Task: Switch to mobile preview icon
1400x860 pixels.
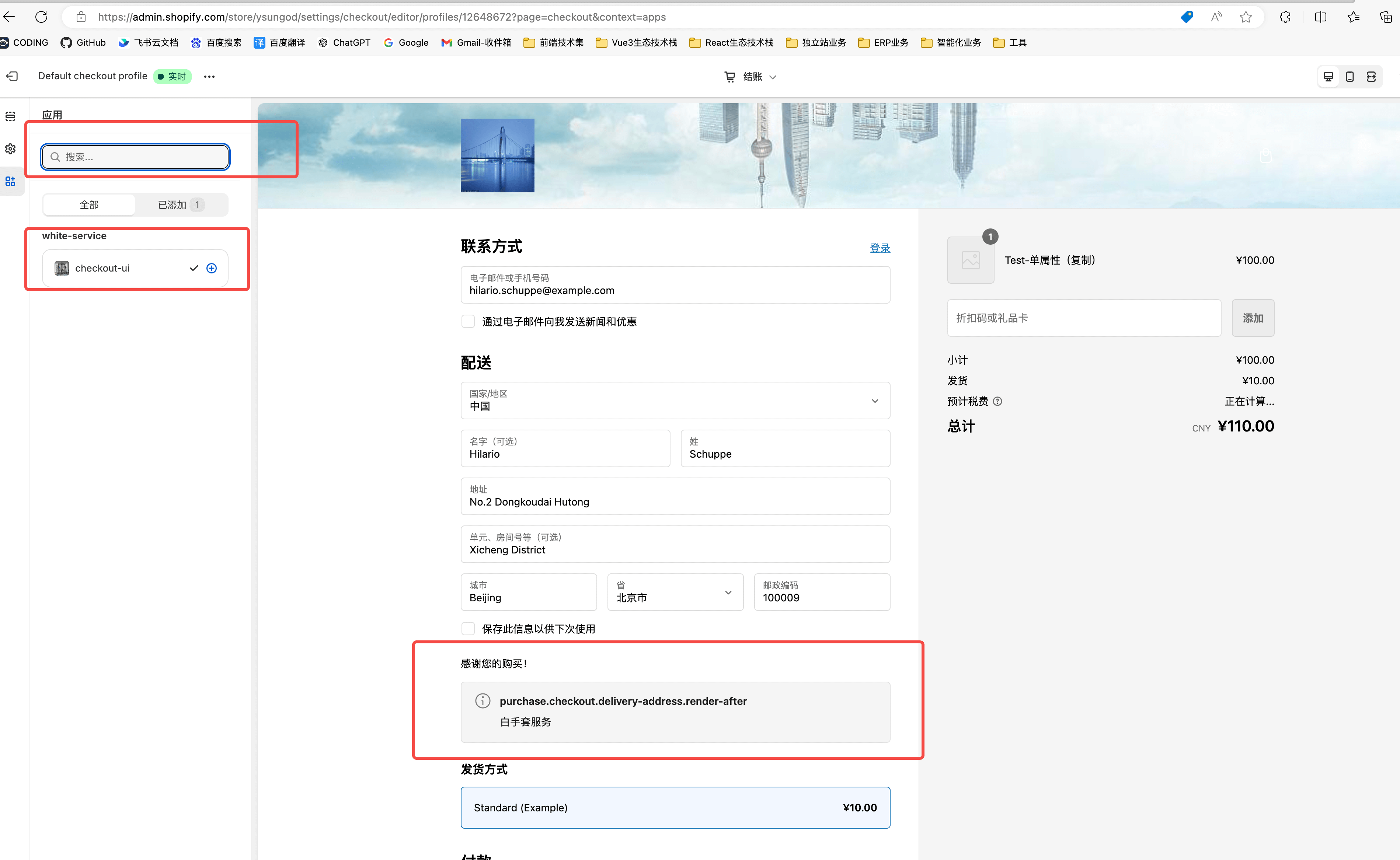Action: click(x=1349, y=77)
